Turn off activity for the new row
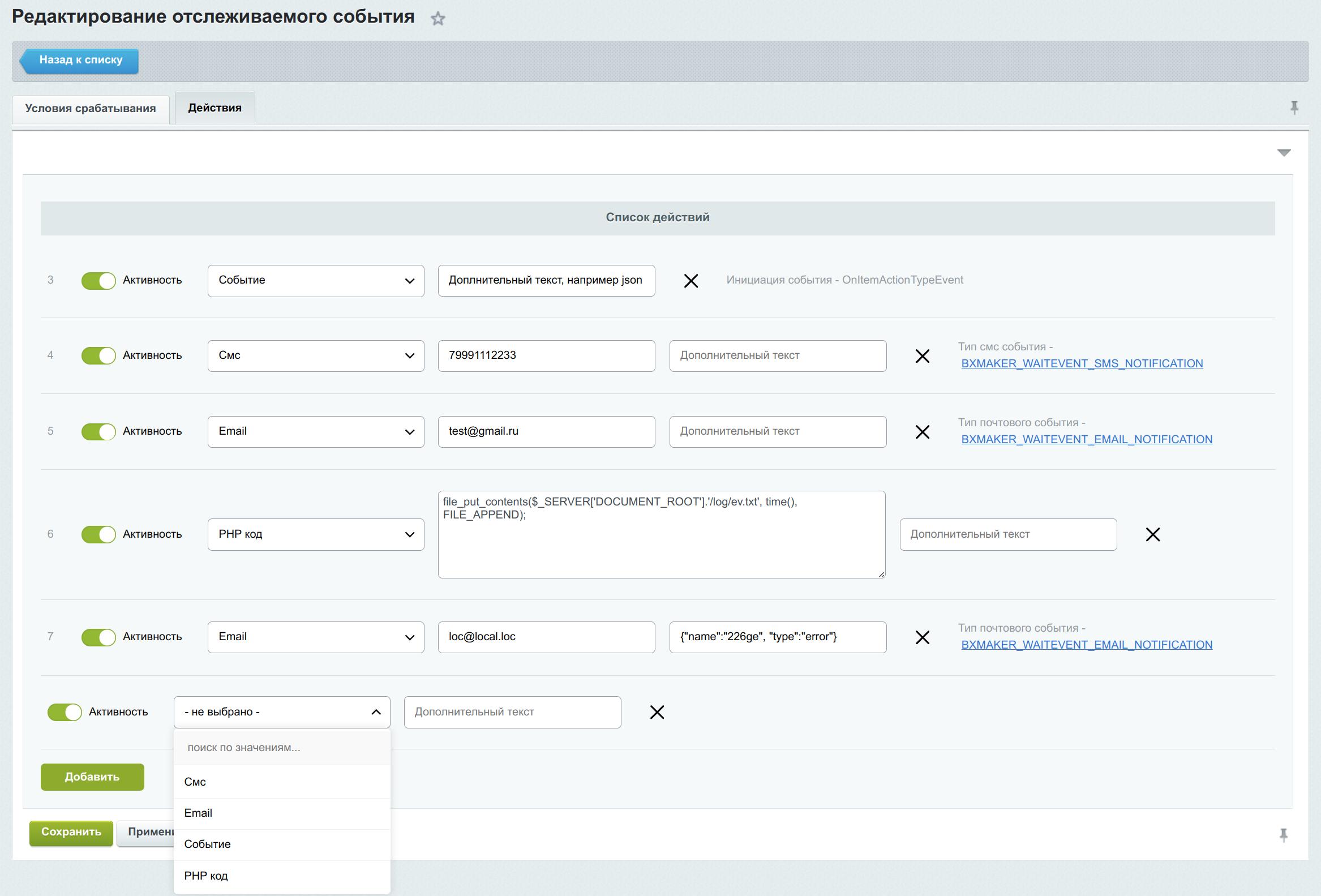Image resolution: width=1321 pixels, height=896 pixels. pyautogui.click(x=64, y=713)
